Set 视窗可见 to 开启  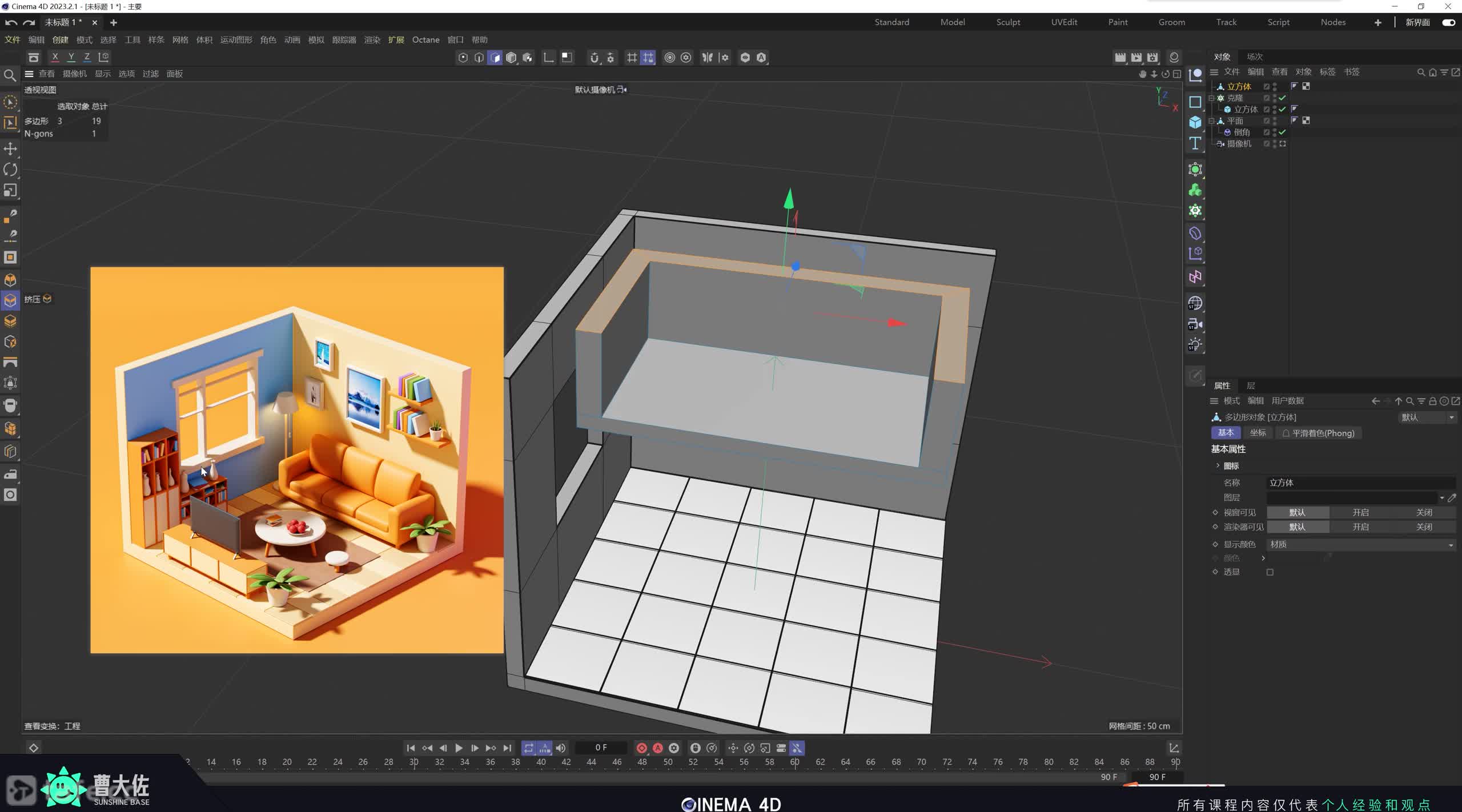point(1360,512)
